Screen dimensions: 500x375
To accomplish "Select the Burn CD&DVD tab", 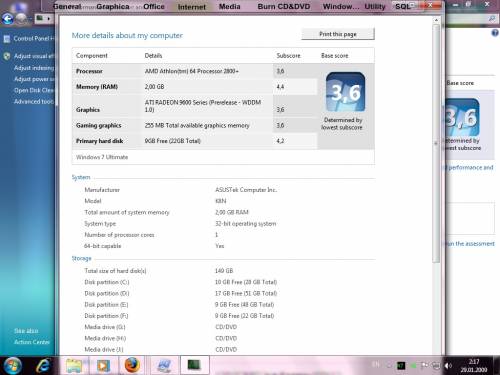I will tap(284, 7).
